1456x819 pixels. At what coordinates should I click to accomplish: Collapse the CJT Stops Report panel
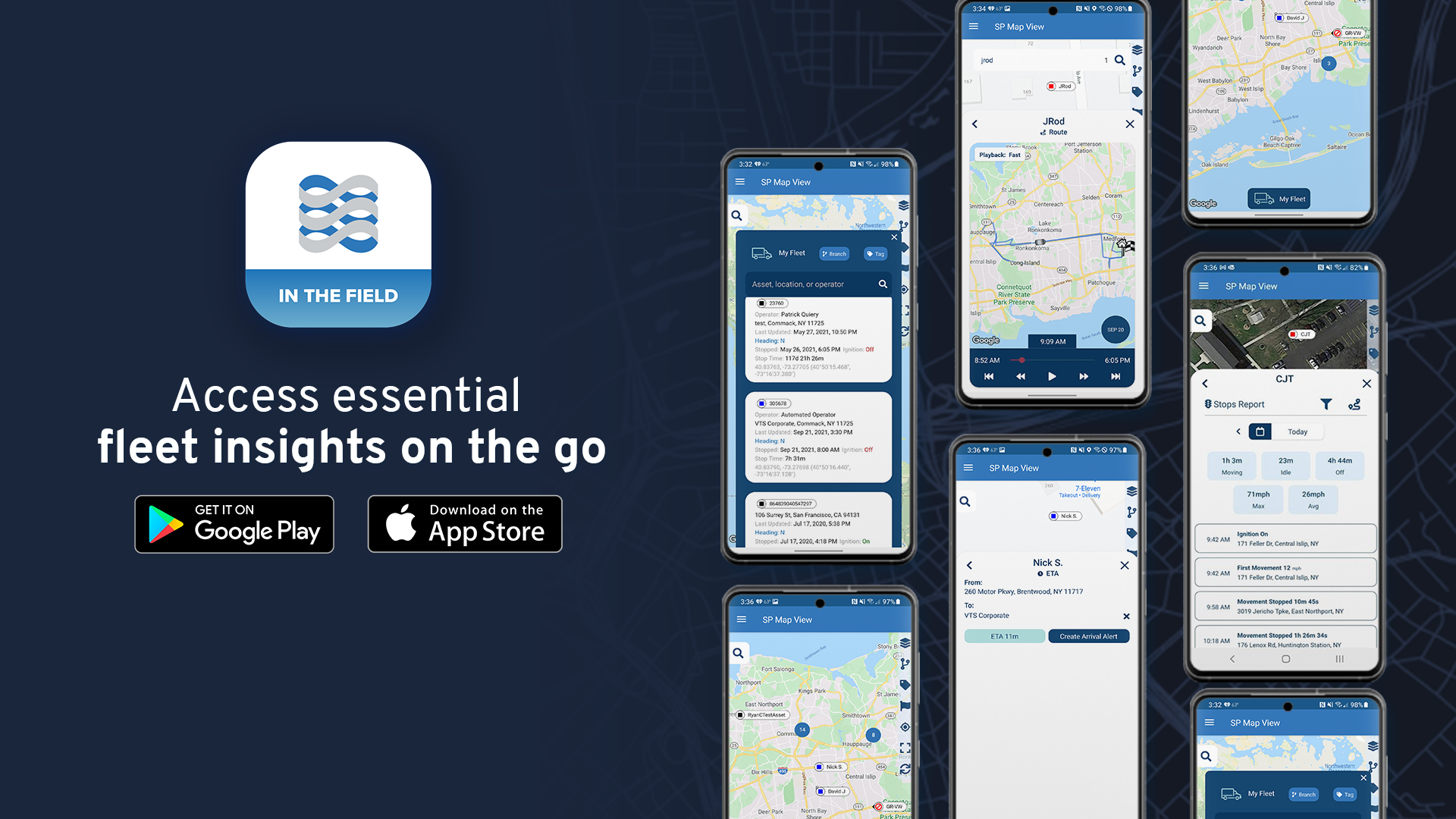pos(1367,384)
